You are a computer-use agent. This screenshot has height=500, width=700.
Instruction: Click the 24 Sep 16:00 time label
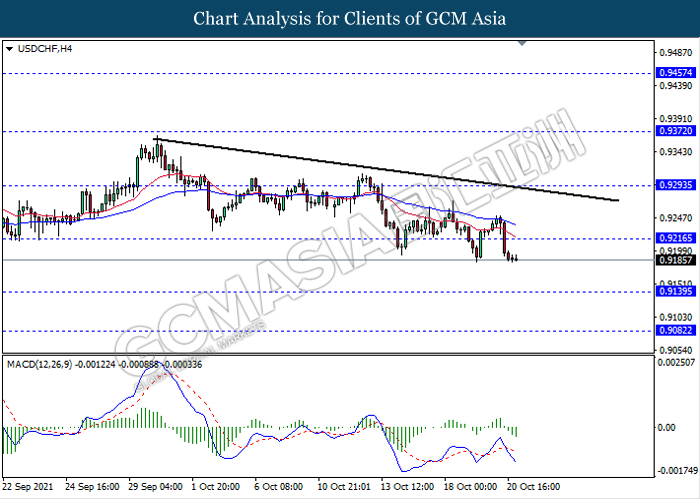92,487
